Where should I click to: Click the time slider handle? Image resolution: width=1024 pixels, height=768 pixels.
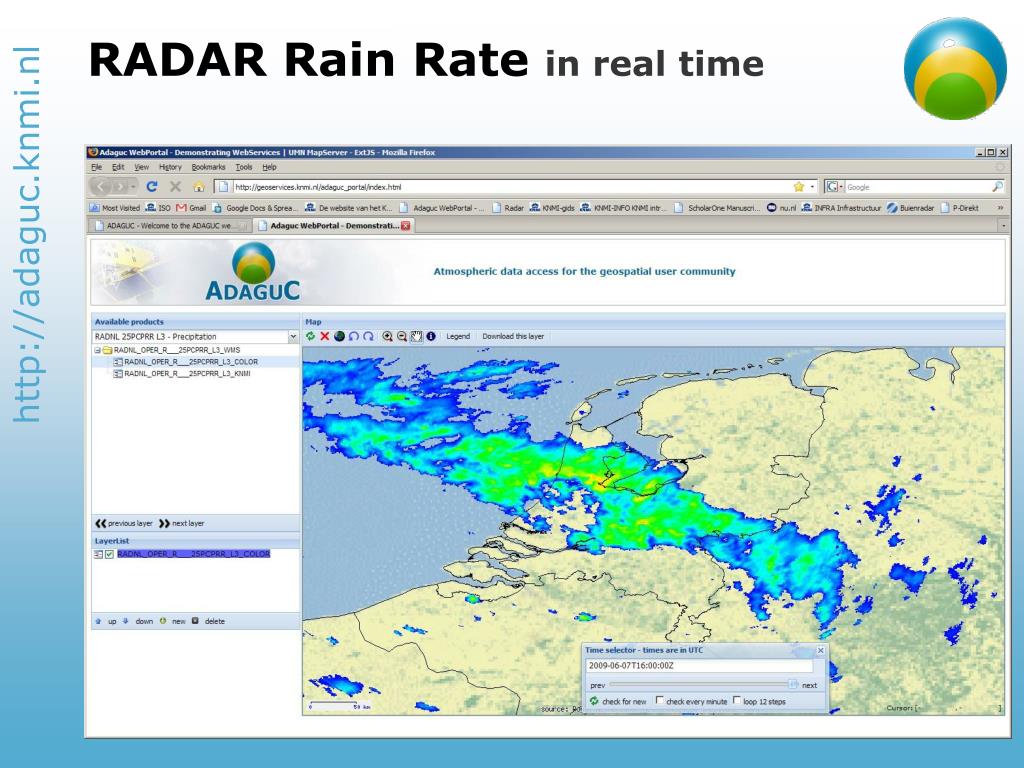pyautogui.click(x=793, y=684)
